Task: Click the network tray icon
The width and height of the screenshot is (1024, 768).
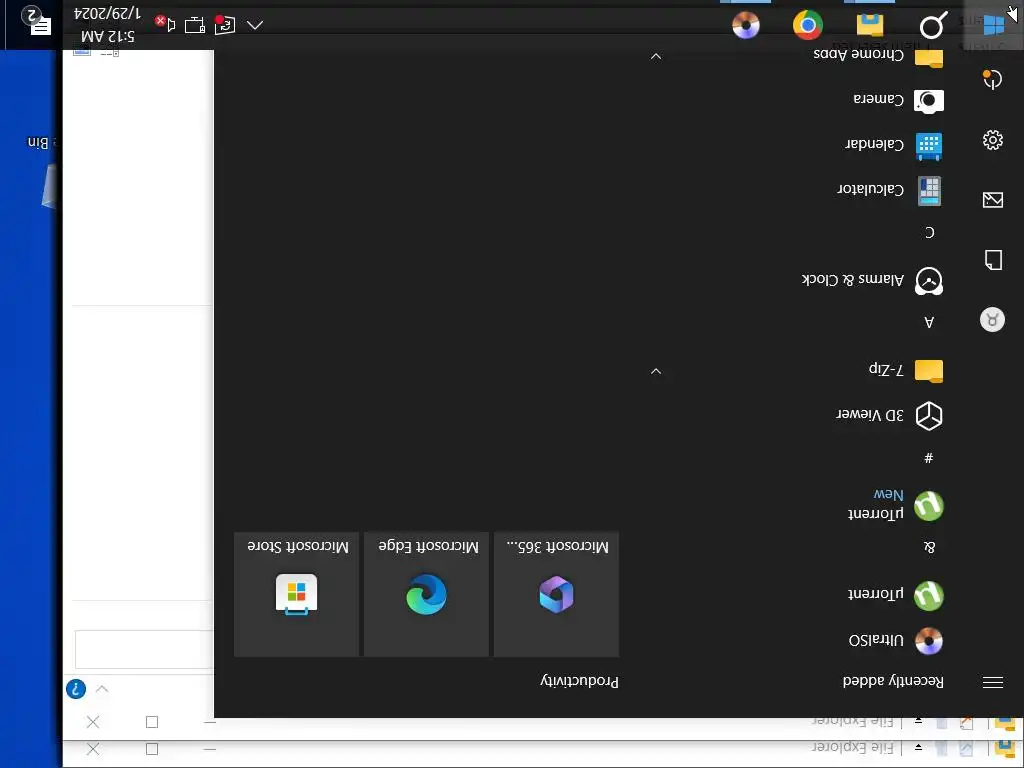Action: click(195, 25)
